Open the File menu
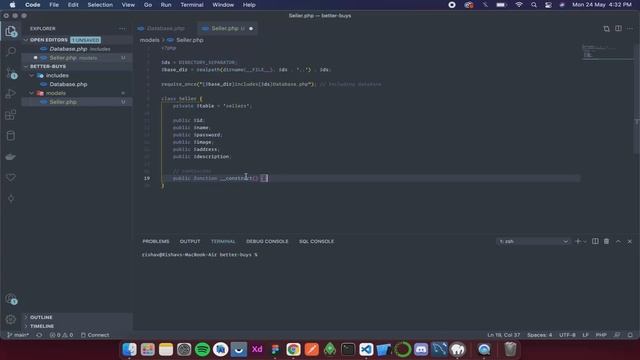Viewport: 640px width, 360px height. (x=54, y=5)
